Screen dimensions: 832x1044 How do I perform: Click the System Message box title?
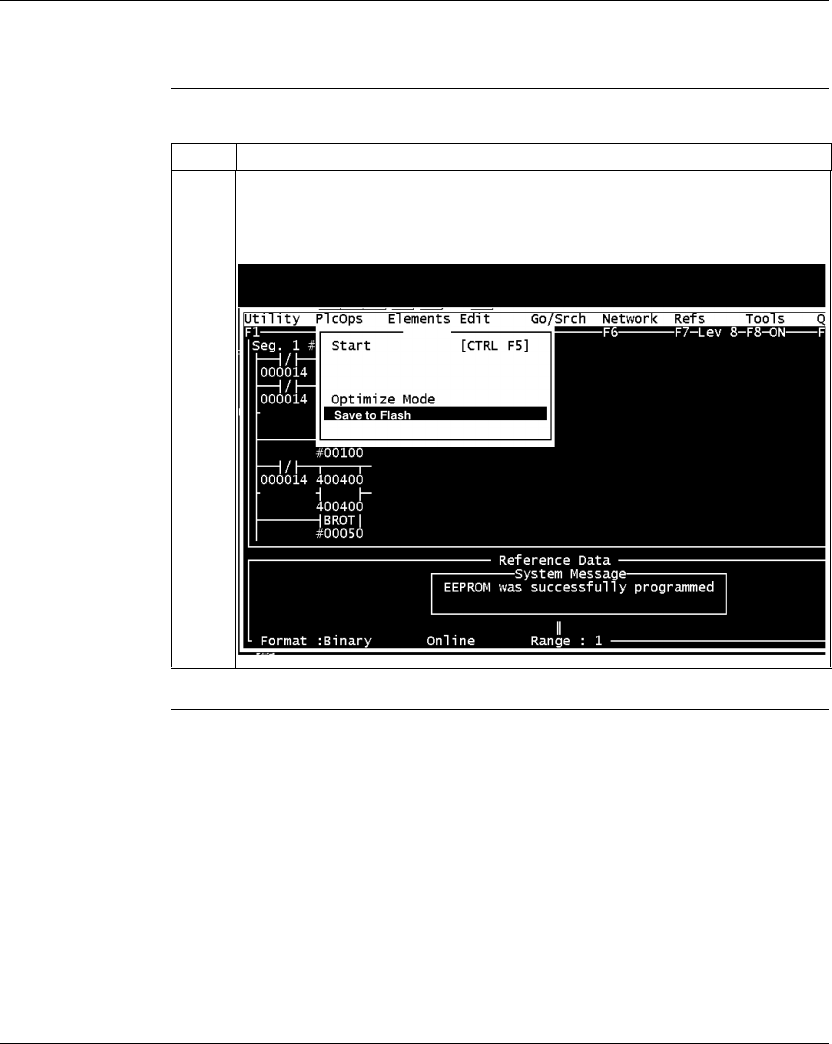tap(570, 574)
